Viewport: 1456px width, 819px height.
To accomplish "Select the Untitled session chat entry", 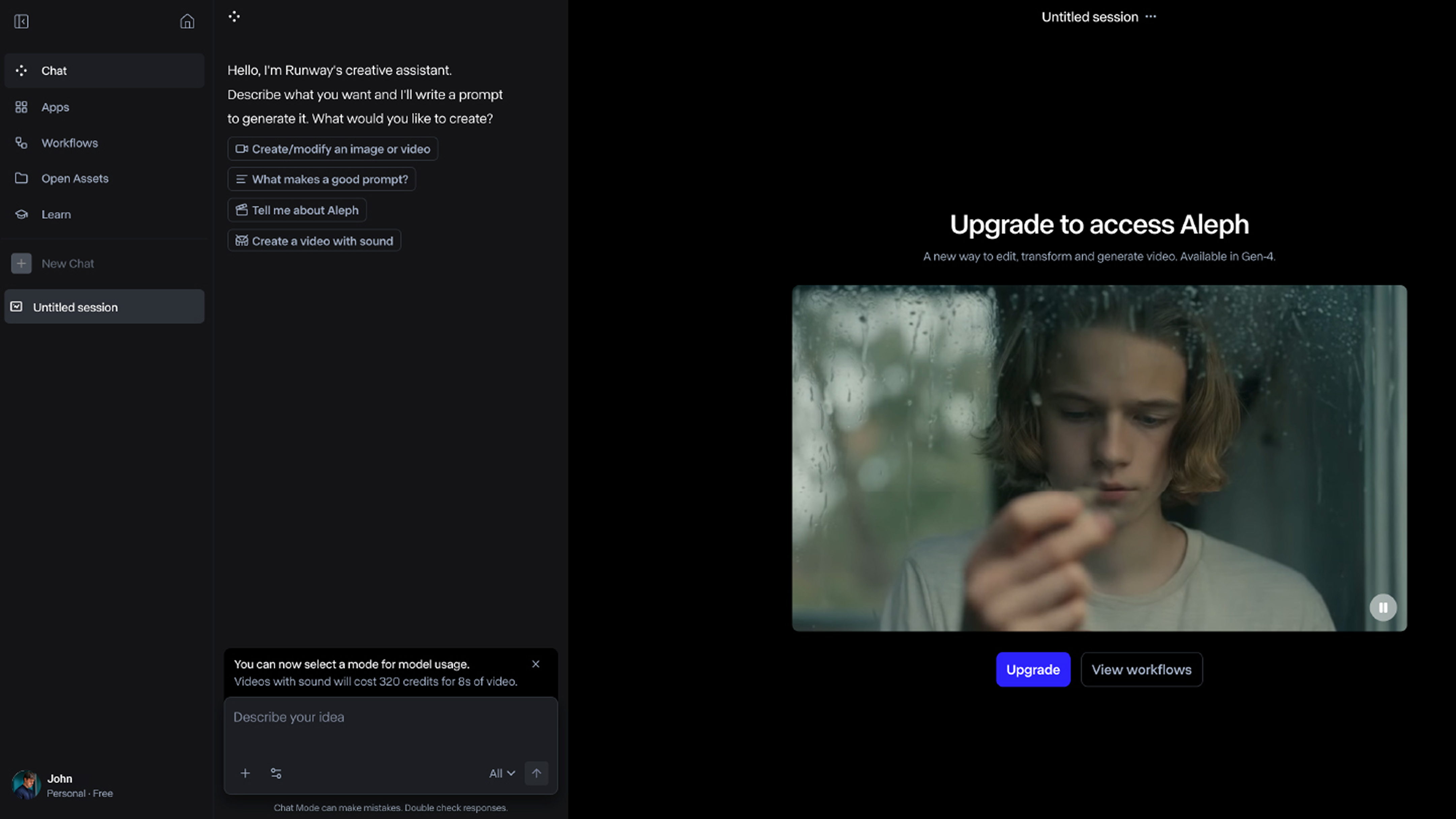I will click(104, 307).
